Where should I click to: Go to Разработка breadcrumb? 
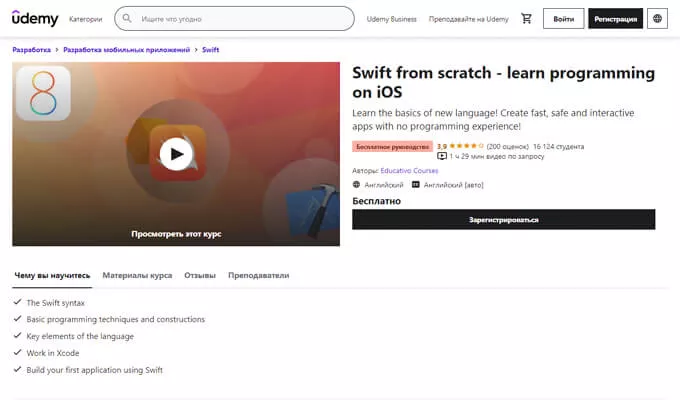32,50
